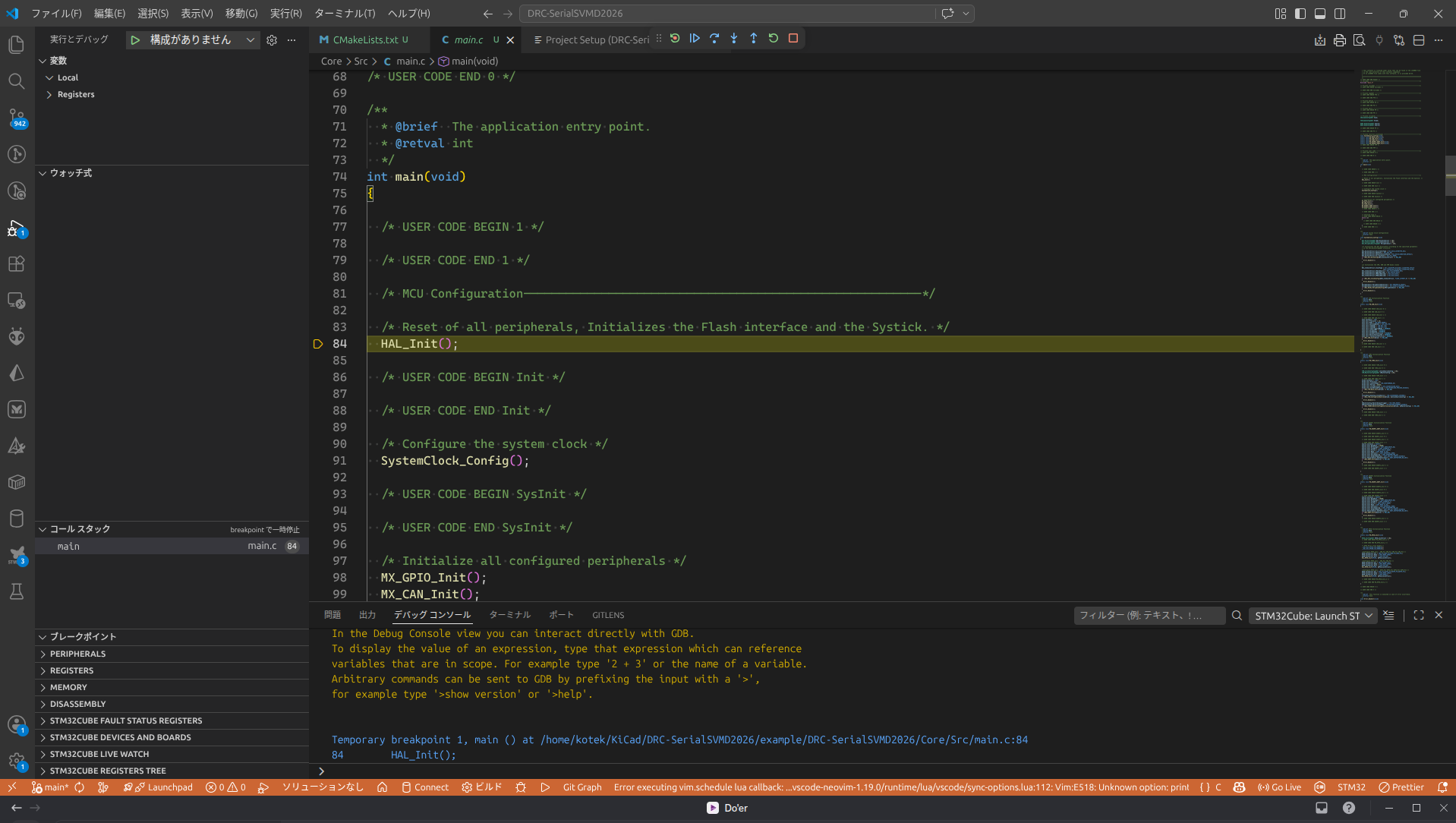
Task: Toggle Go Live server in the status bar
Action: click(1279, 787)
